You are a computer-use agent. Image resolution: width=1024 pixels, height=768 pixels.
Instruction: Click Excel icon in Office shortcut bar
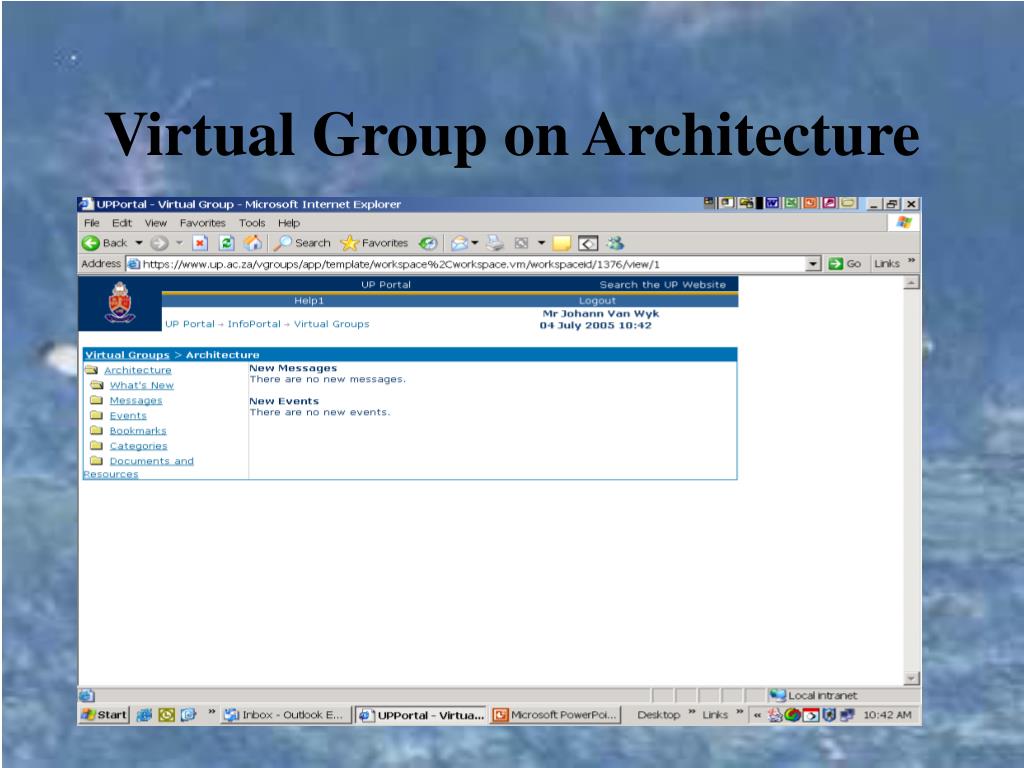pos(791,203)
